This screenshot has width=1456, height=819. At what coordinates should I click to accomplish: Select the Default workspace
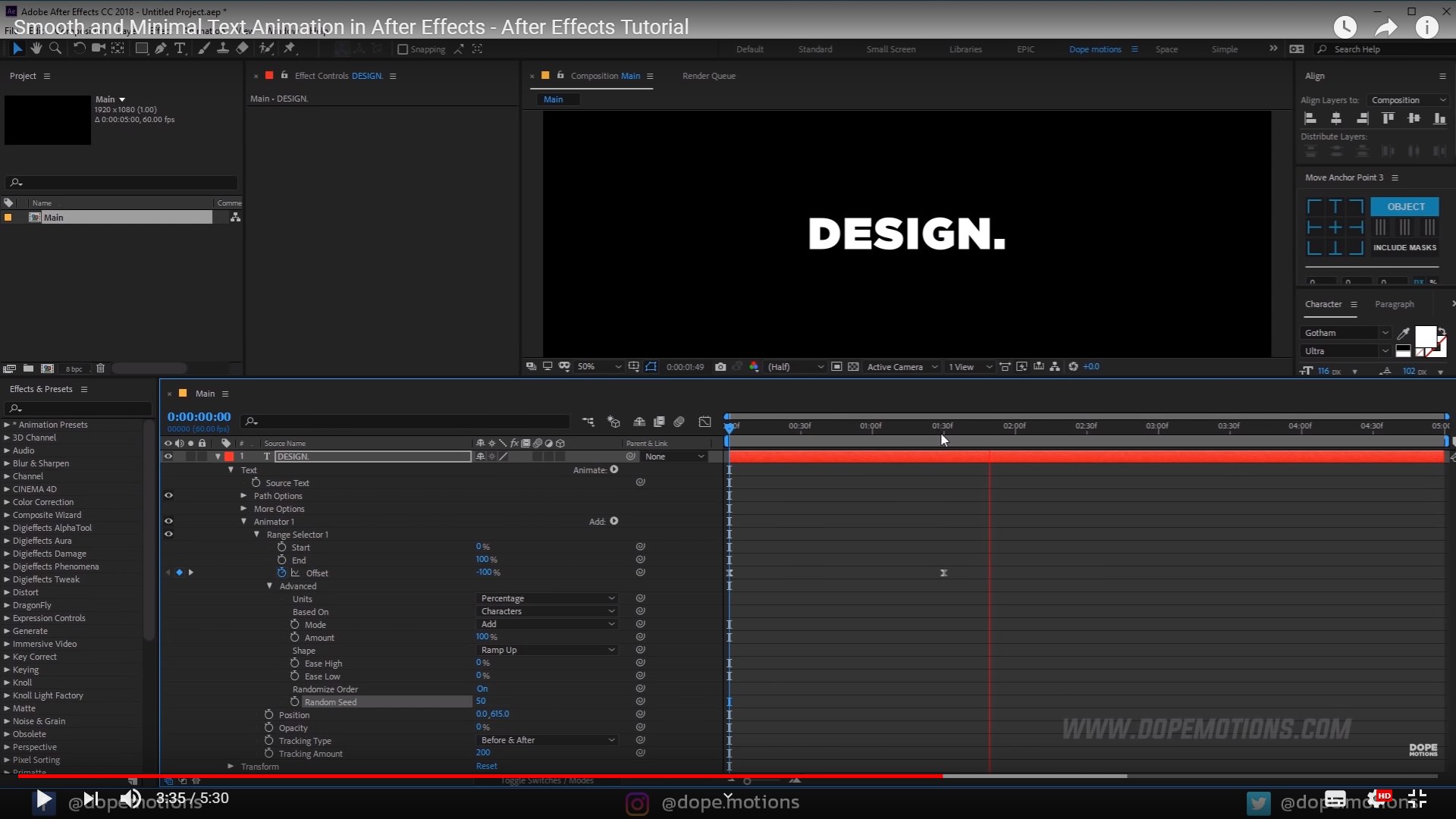[749, 49]
